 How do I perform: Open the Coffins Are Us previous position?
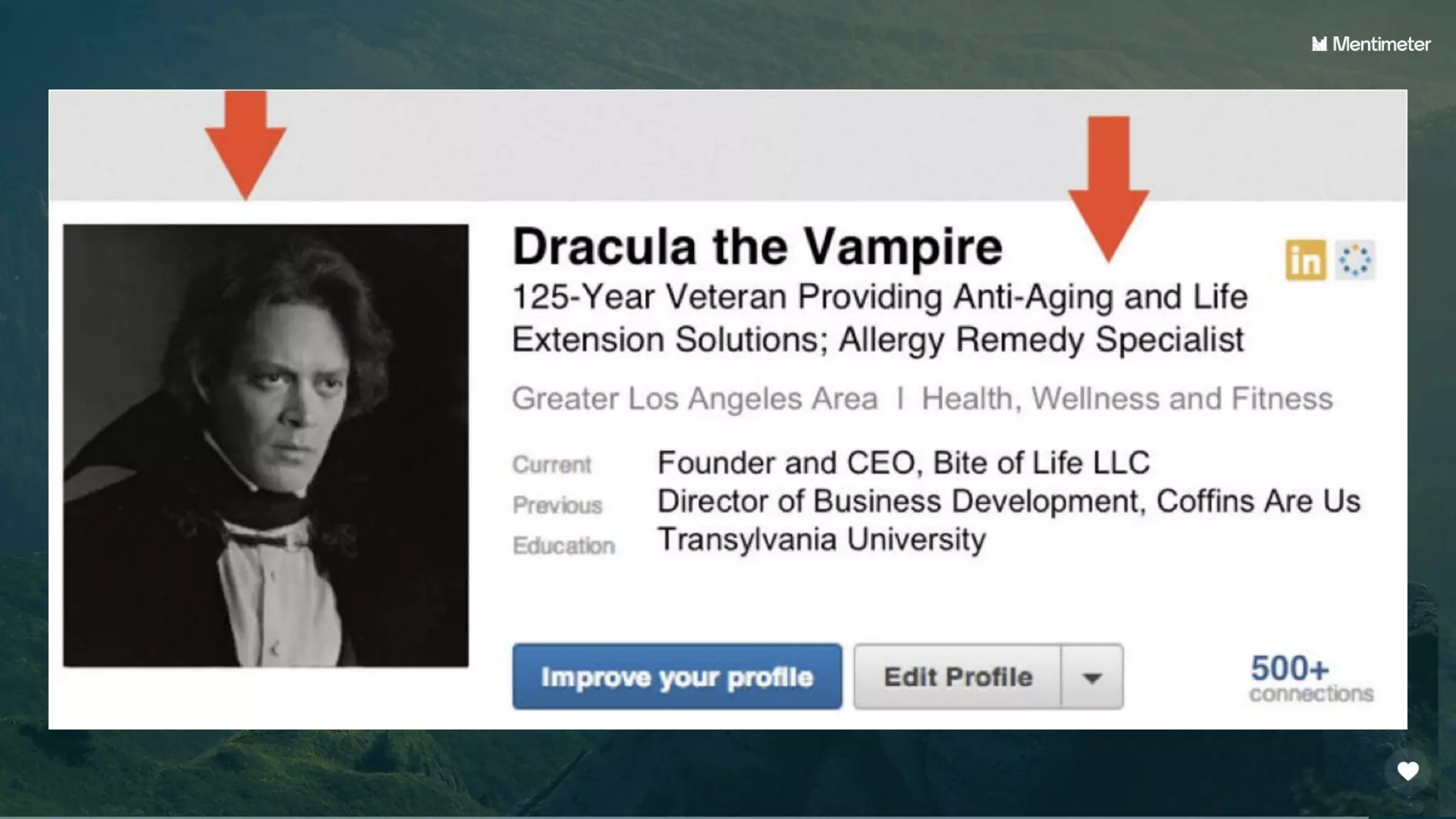[1008, 501]
